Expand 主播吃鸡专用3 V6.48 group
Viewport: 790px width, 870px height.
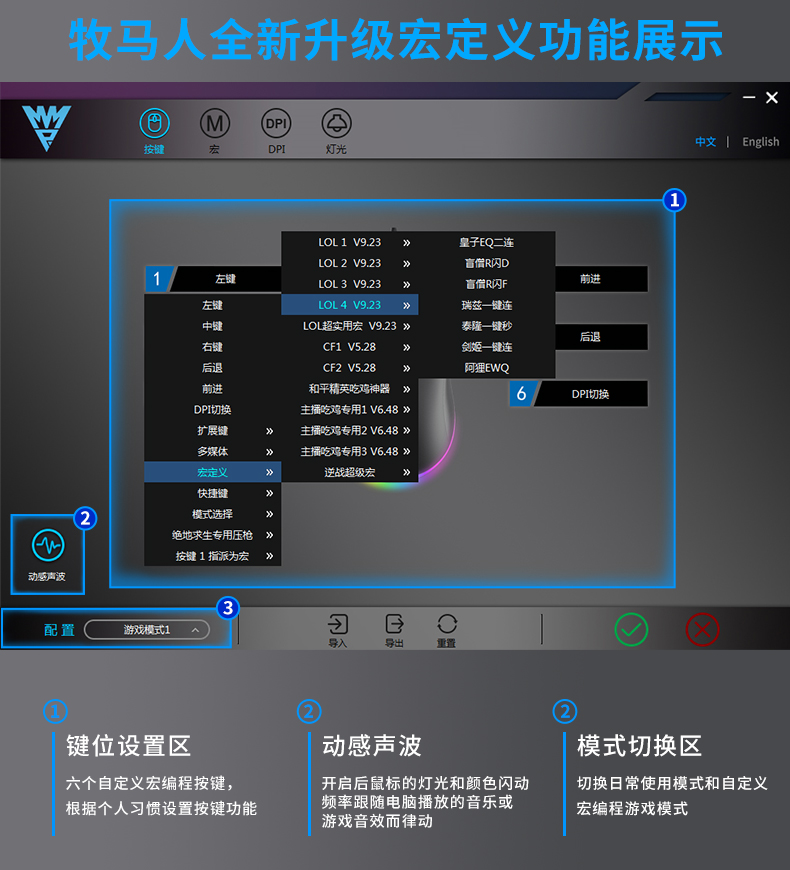pyautogui.click(x=350, y=451)
